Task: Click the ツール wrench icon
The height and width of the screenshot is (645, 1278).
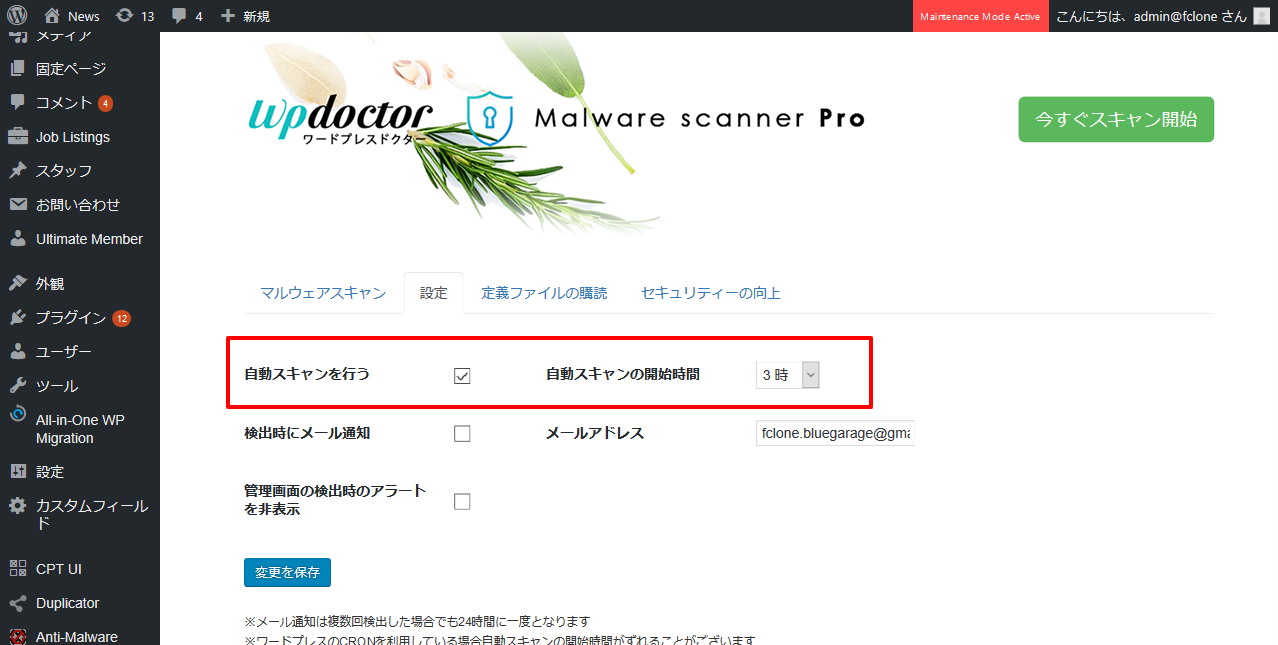Action: point(18,386)
